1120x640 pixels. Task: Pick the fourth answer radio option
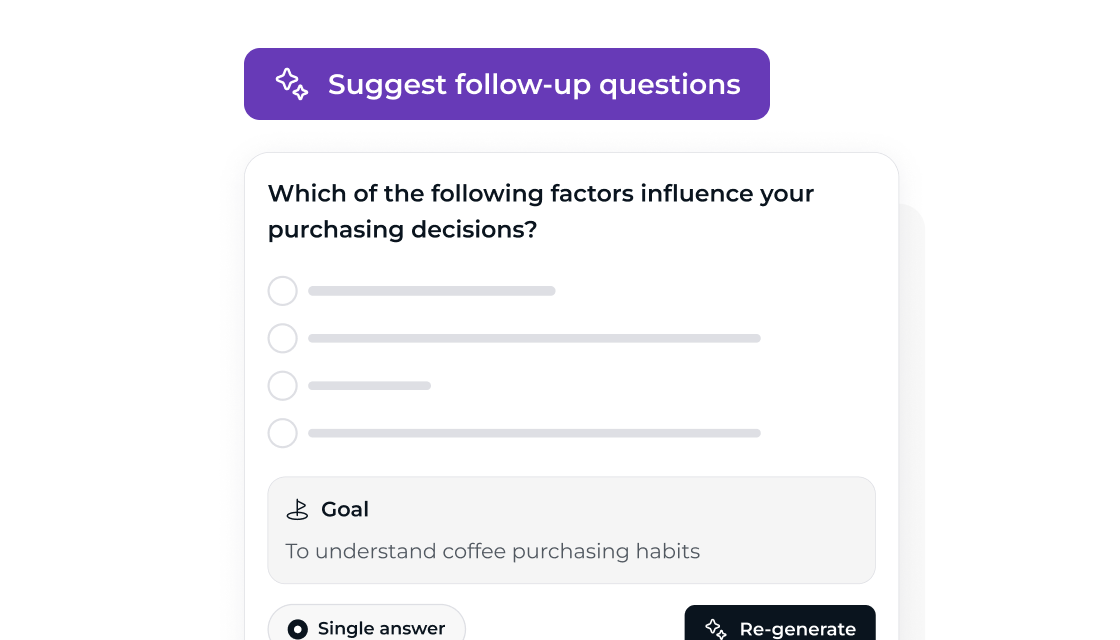tap(283, 433)
